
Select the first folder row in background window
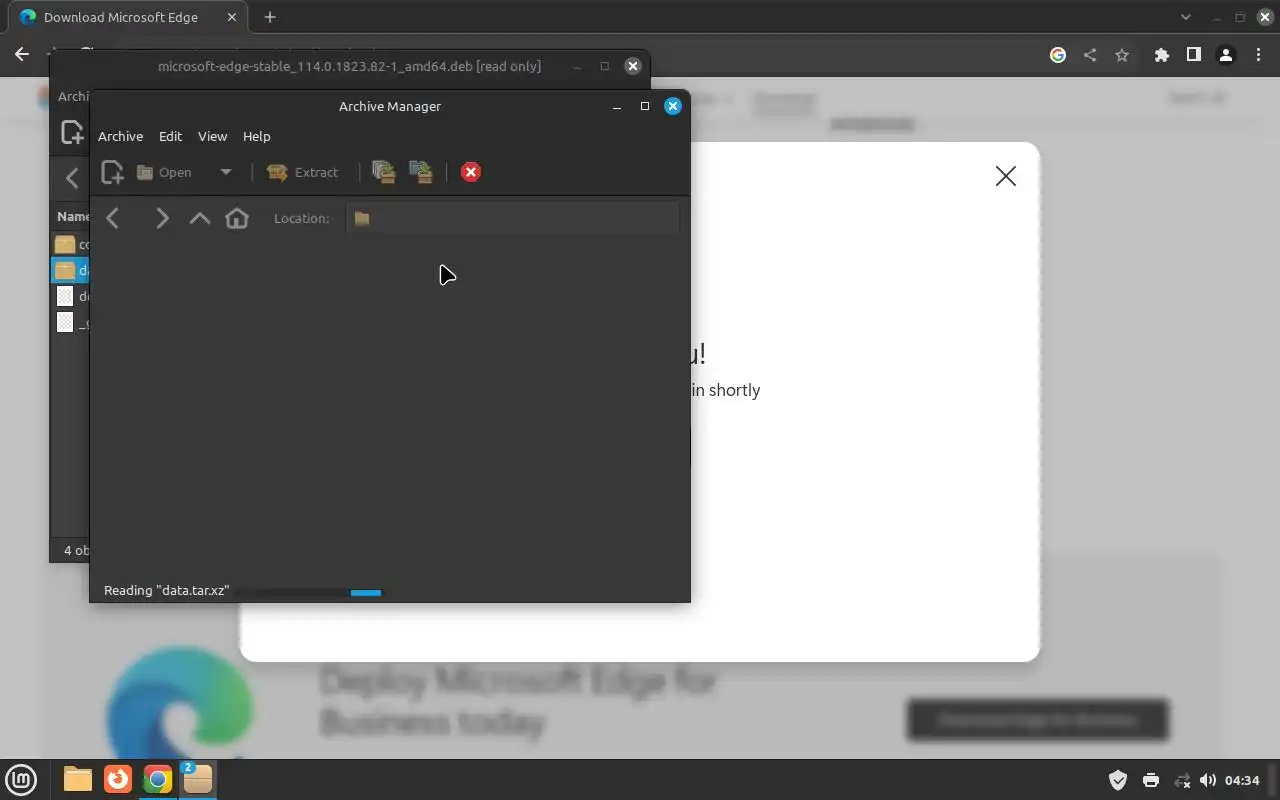70,244
